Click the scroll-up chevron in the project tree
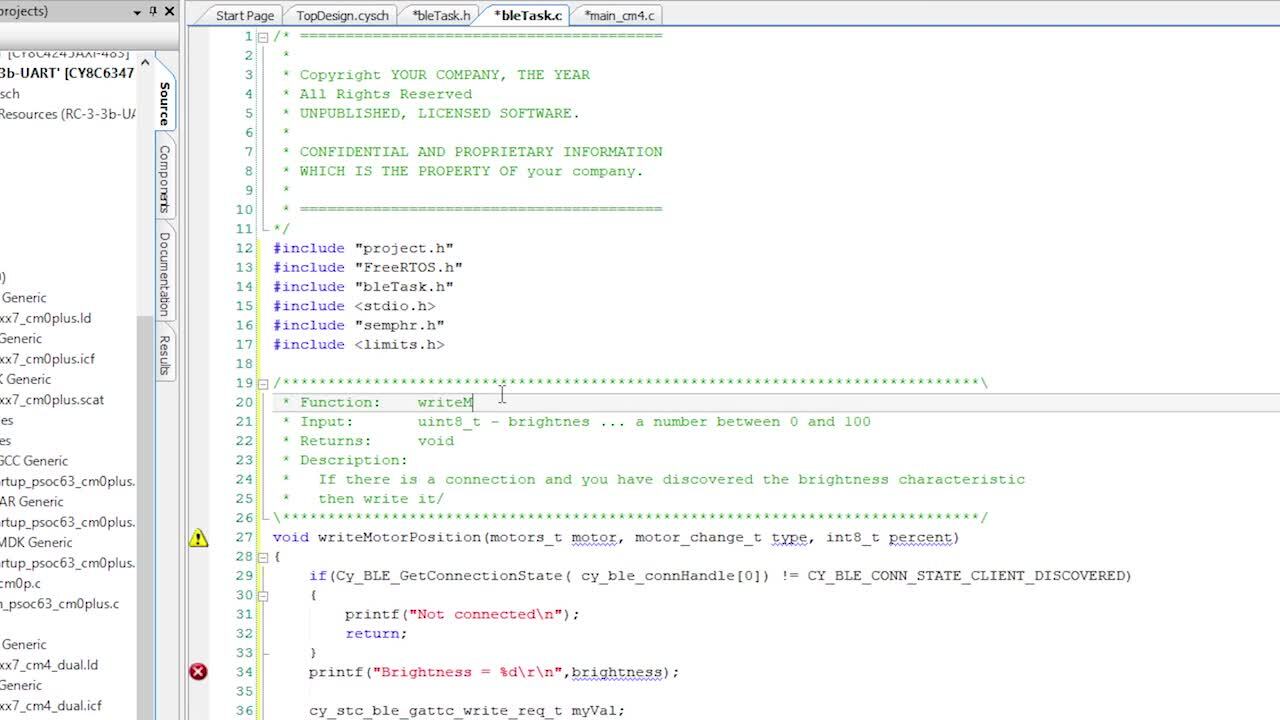Image resolution: width=1280 pixels, height=720 pixels. tap(145, 62)
